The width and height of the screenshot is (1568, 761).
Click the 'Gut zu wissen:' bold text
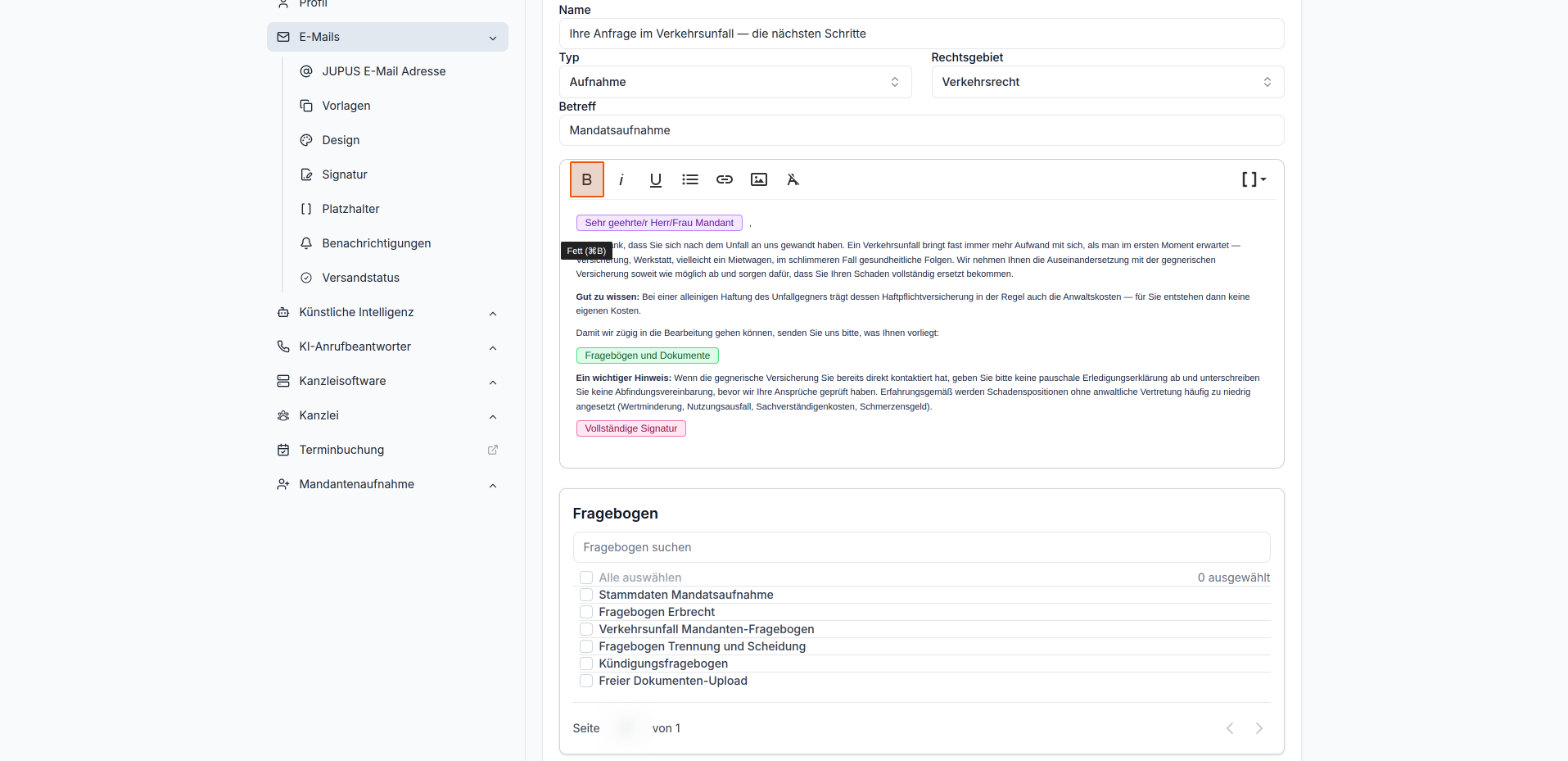click(608, 297)
